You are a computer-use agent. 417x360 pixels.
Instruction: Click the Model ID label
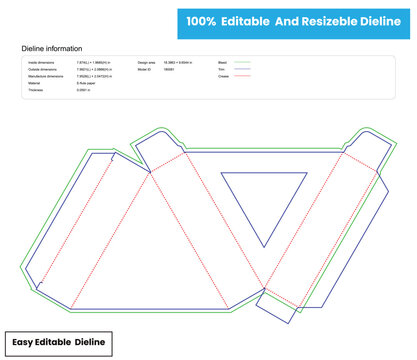(144, 69)
